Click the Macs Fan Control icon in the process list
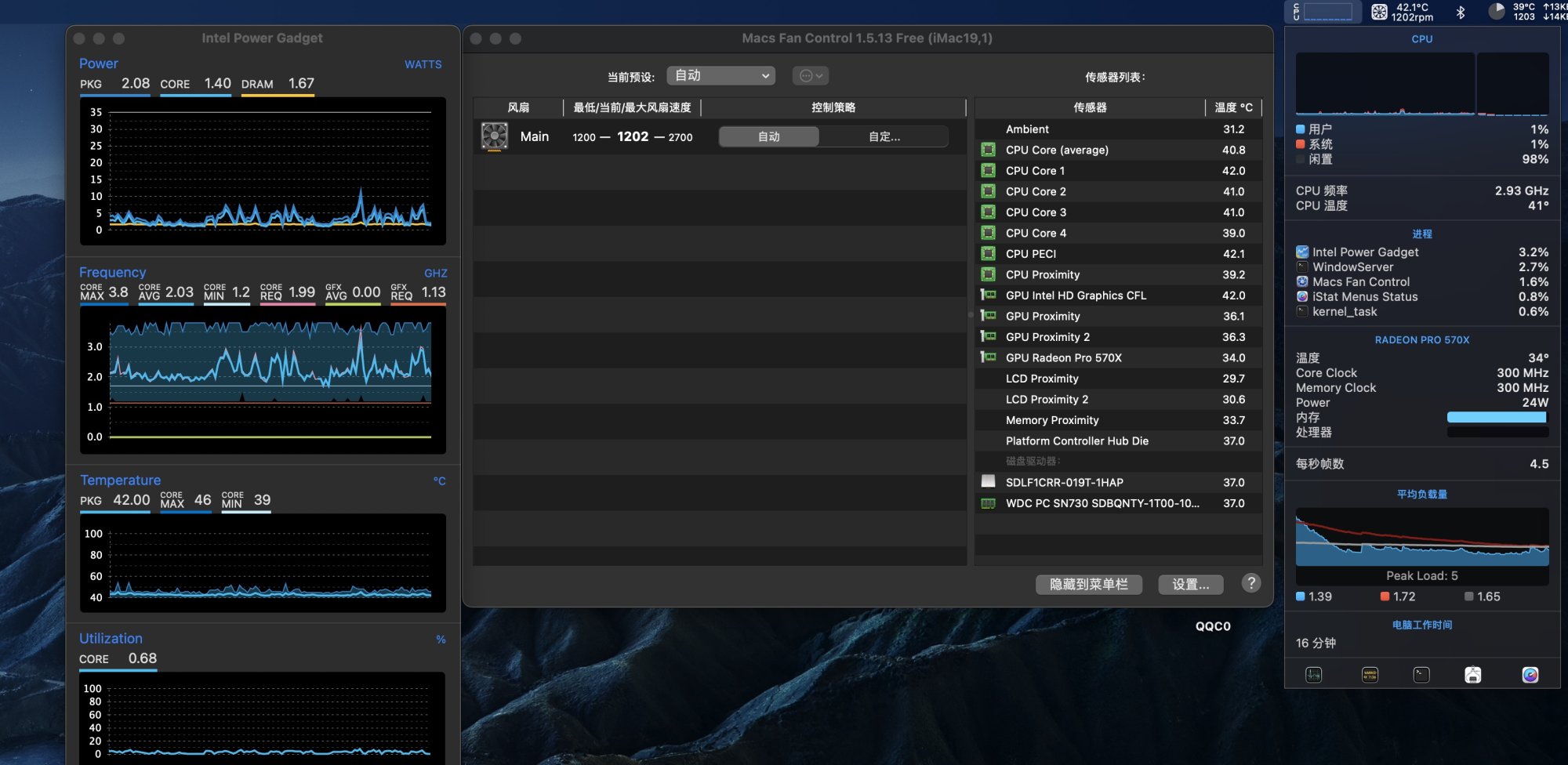1568x765 pixels. [x=1302, y=282]
